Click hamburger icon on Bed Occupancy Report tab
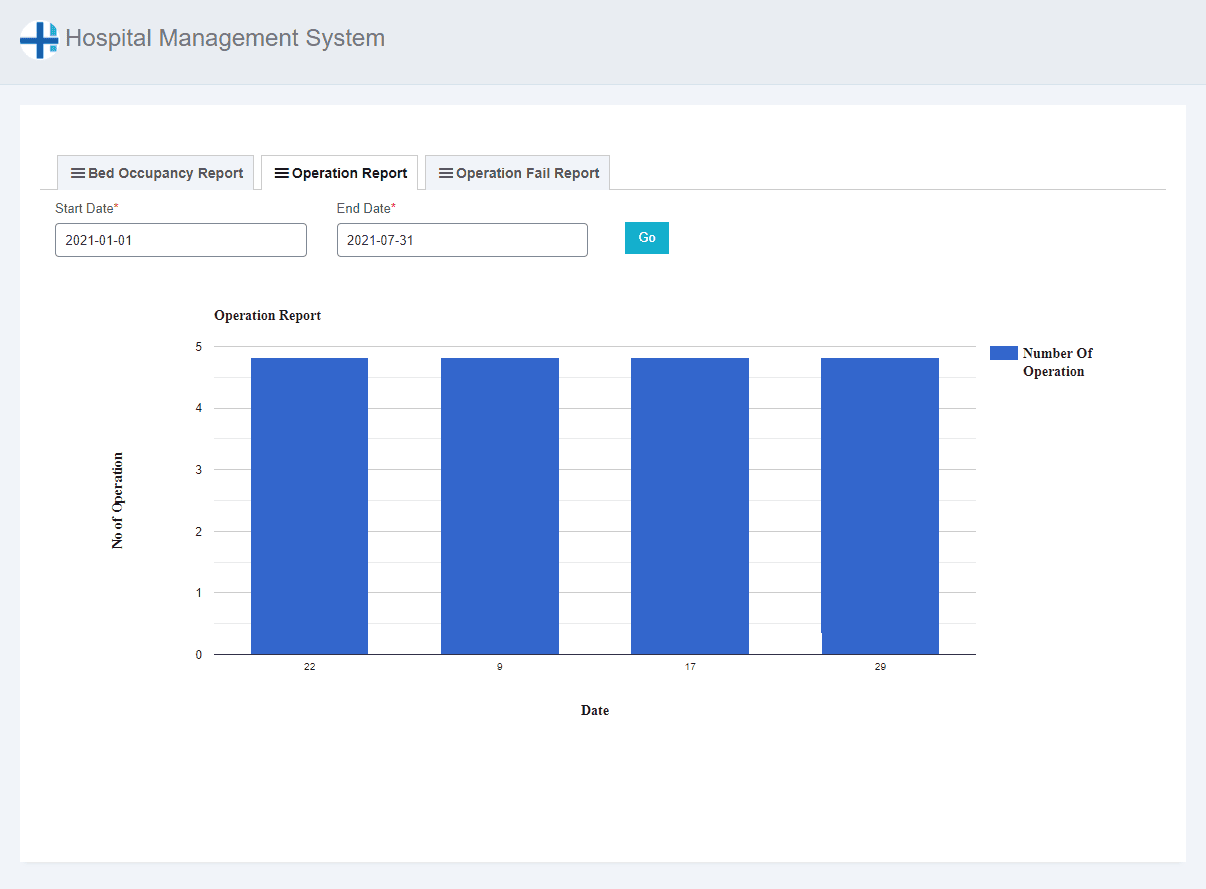1206x889 pixels. [x=77, y=173]
